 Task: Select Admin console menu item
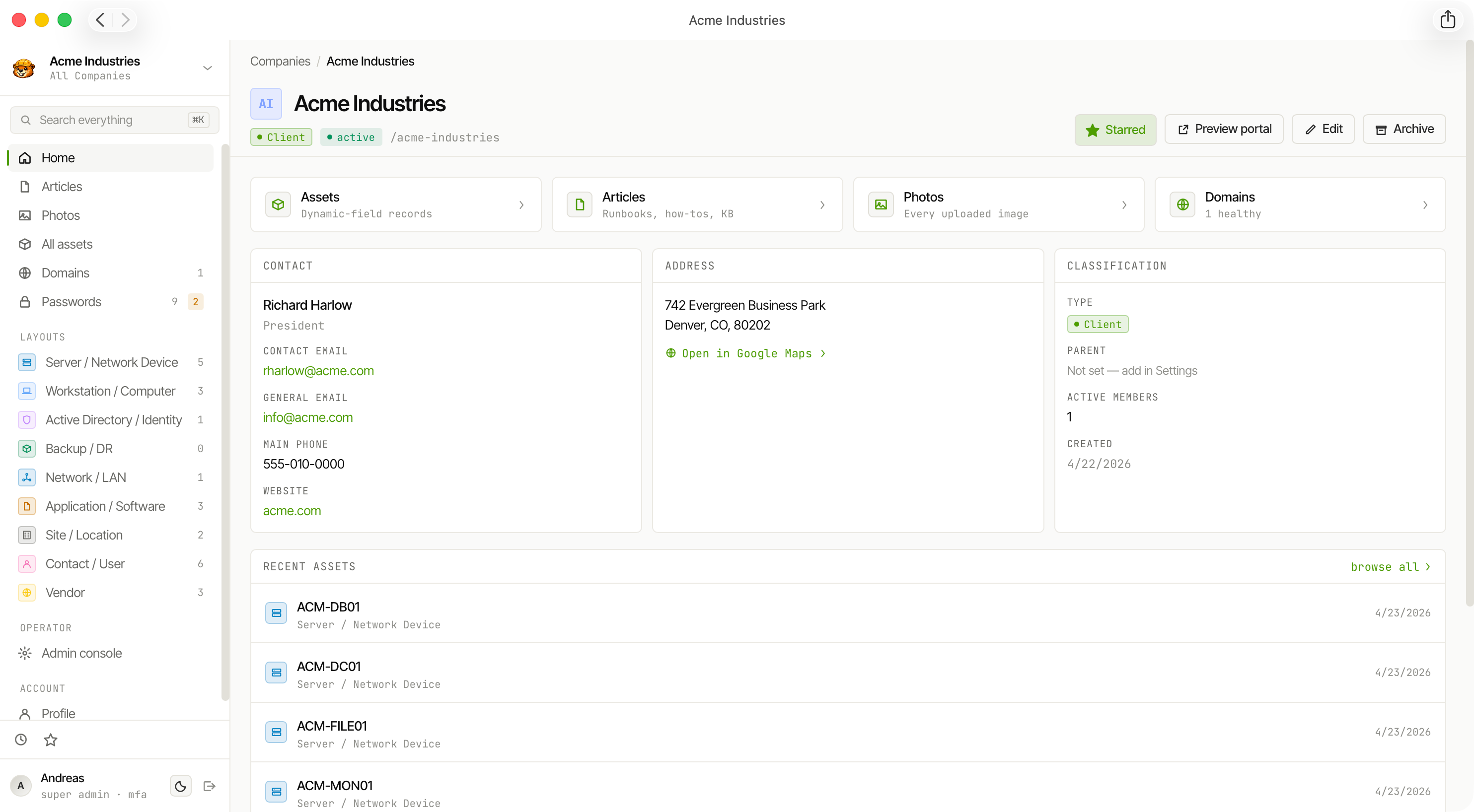[x=110, y=653]
